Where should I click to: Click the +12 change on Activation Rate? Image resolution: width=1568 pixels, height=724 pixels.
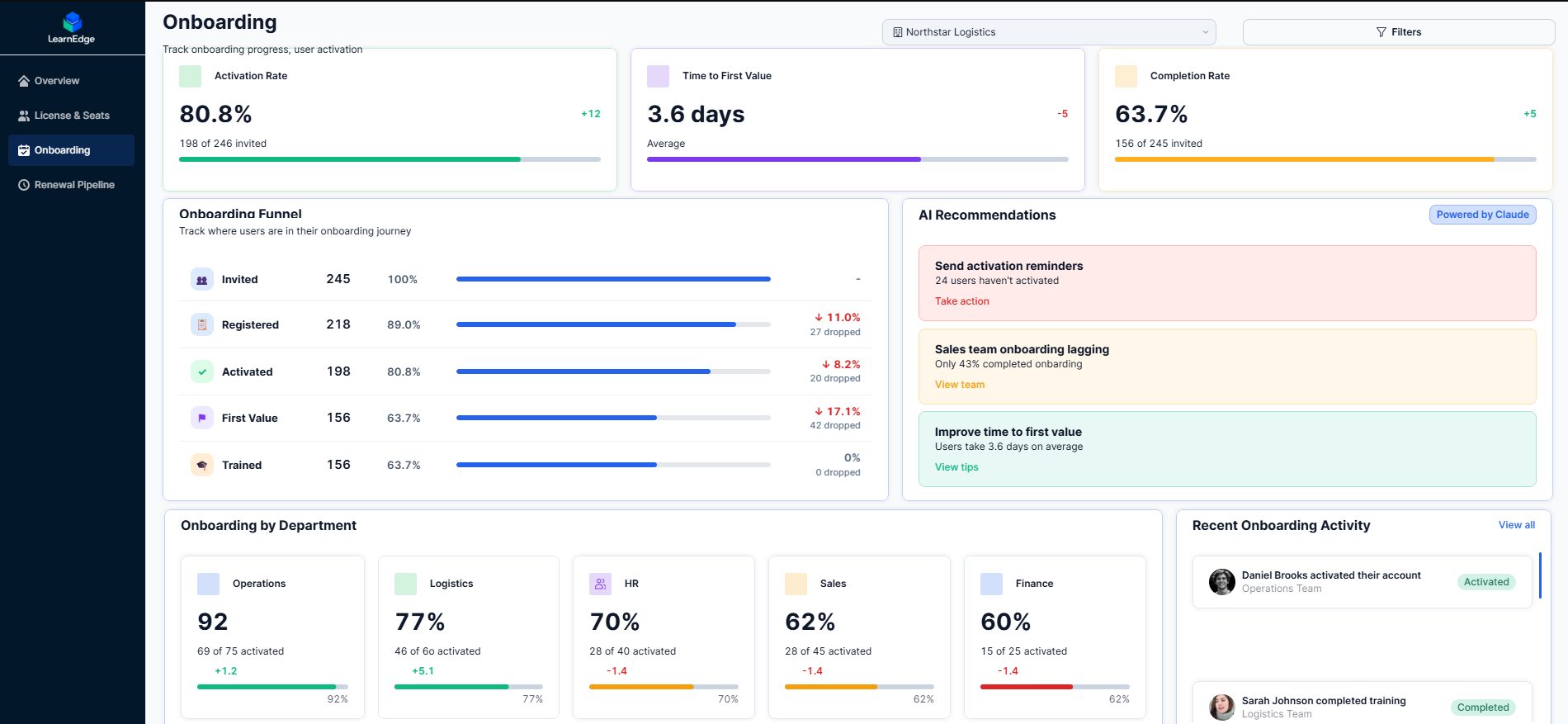coord(591,114)
